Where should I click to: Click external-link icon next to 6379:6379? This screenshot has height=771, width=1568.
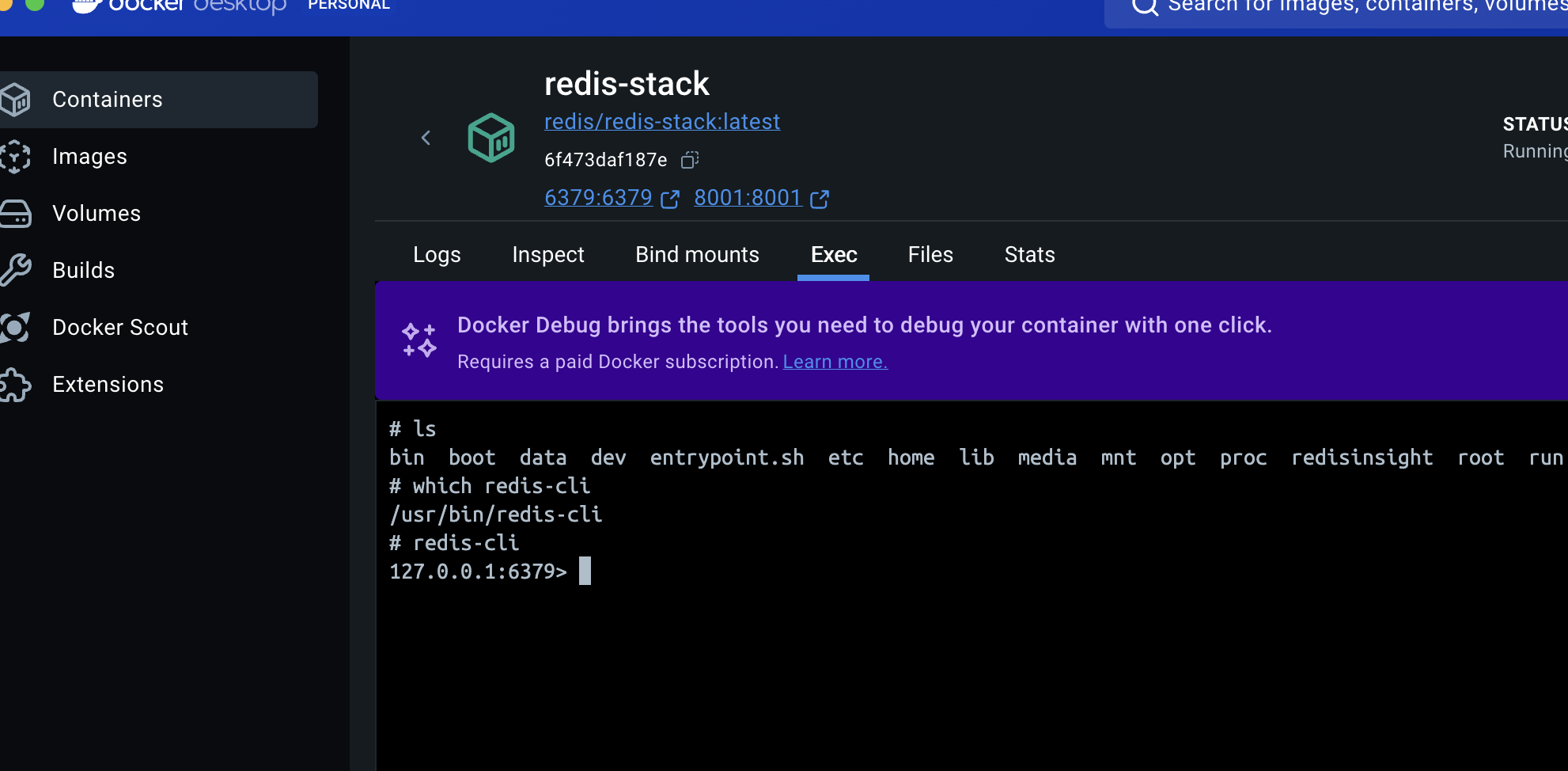(670, 199)
